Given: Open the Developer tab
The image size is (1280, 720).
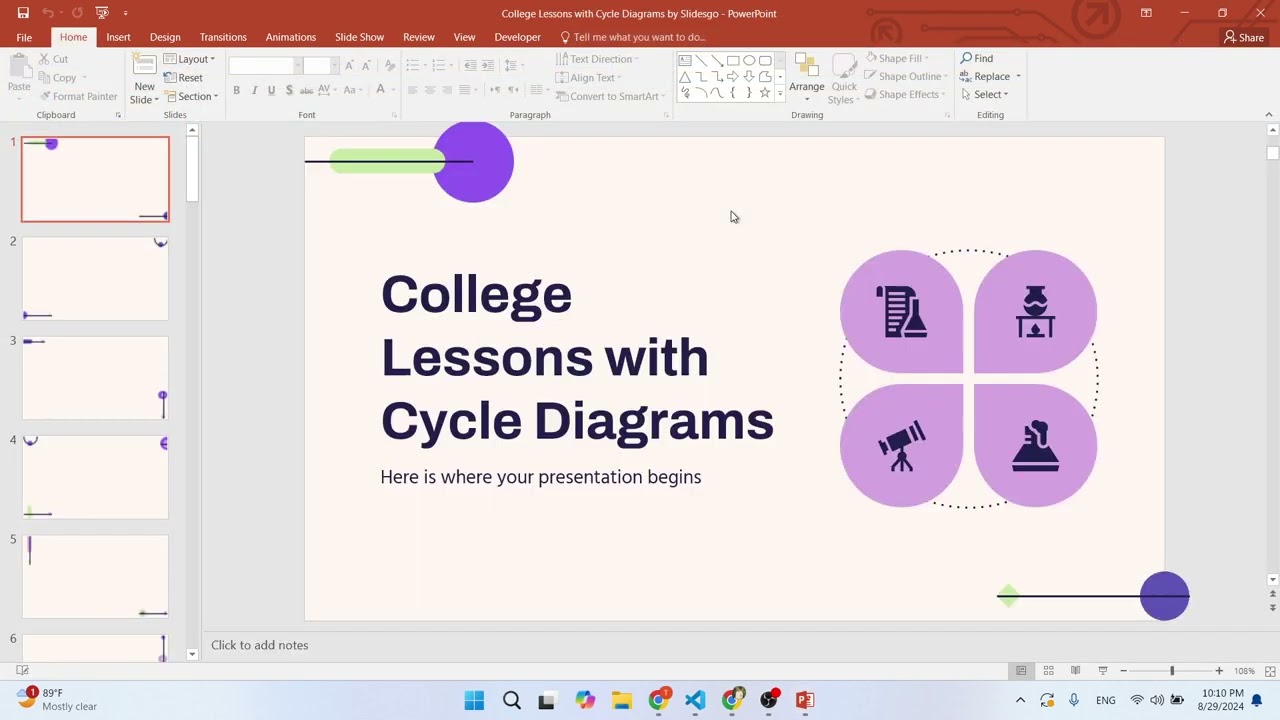Looking at the screenshot, I should pos(517,37).
